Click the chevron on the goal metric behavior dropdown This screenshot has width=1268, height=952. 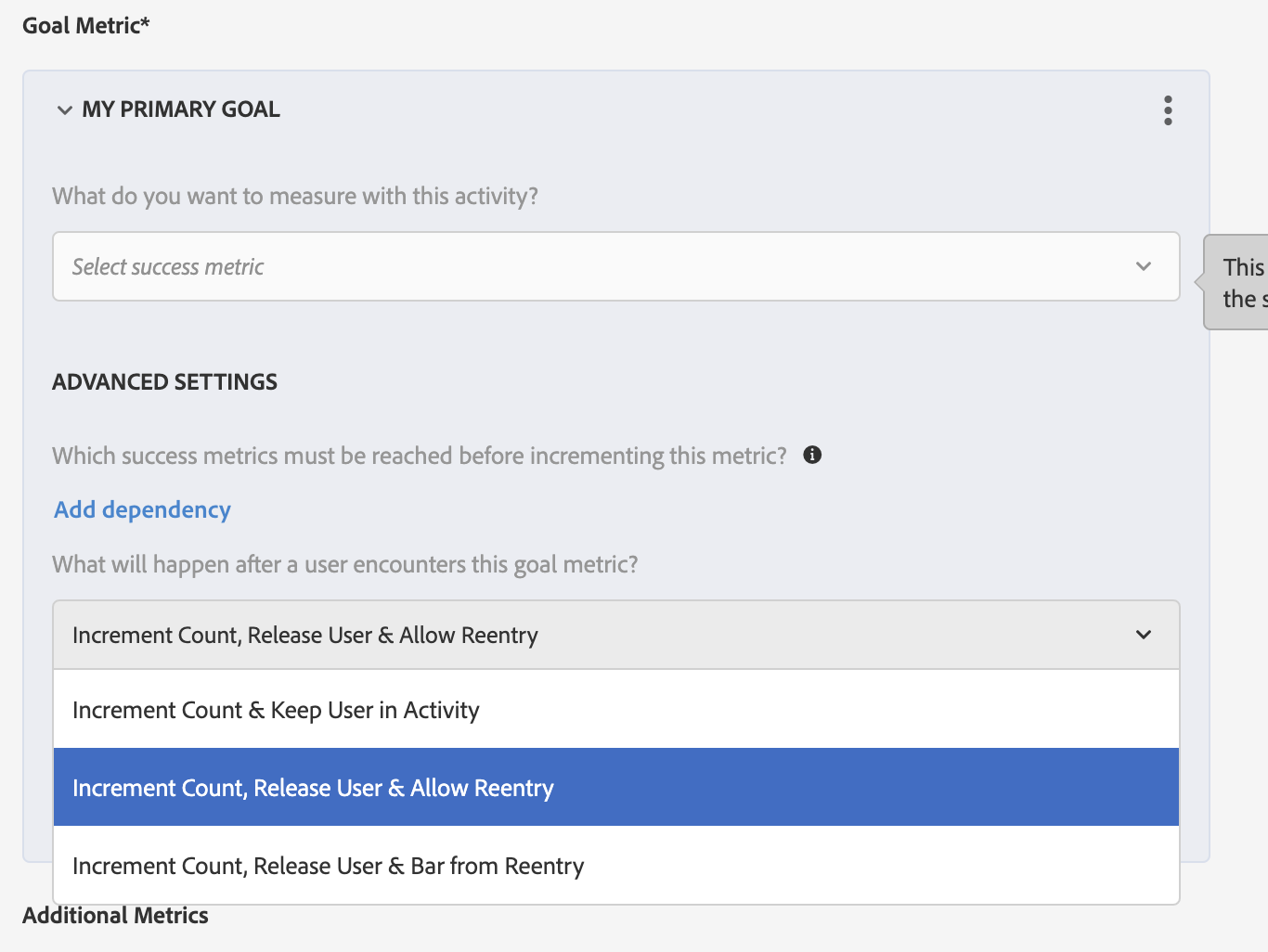point(1144,635)
